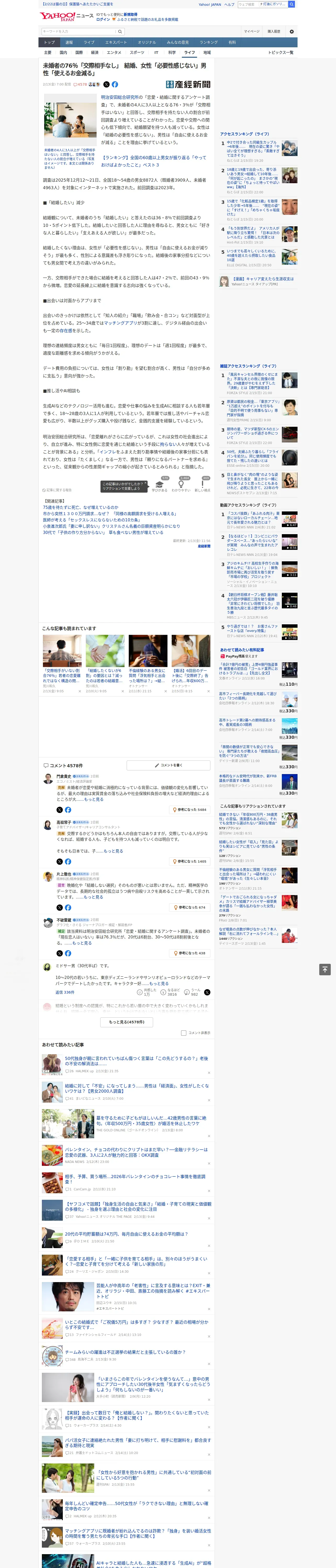336x1568 pixels.
Task: Click the 産経新聞 publisher logo
Action: click(x=188, y=85)
